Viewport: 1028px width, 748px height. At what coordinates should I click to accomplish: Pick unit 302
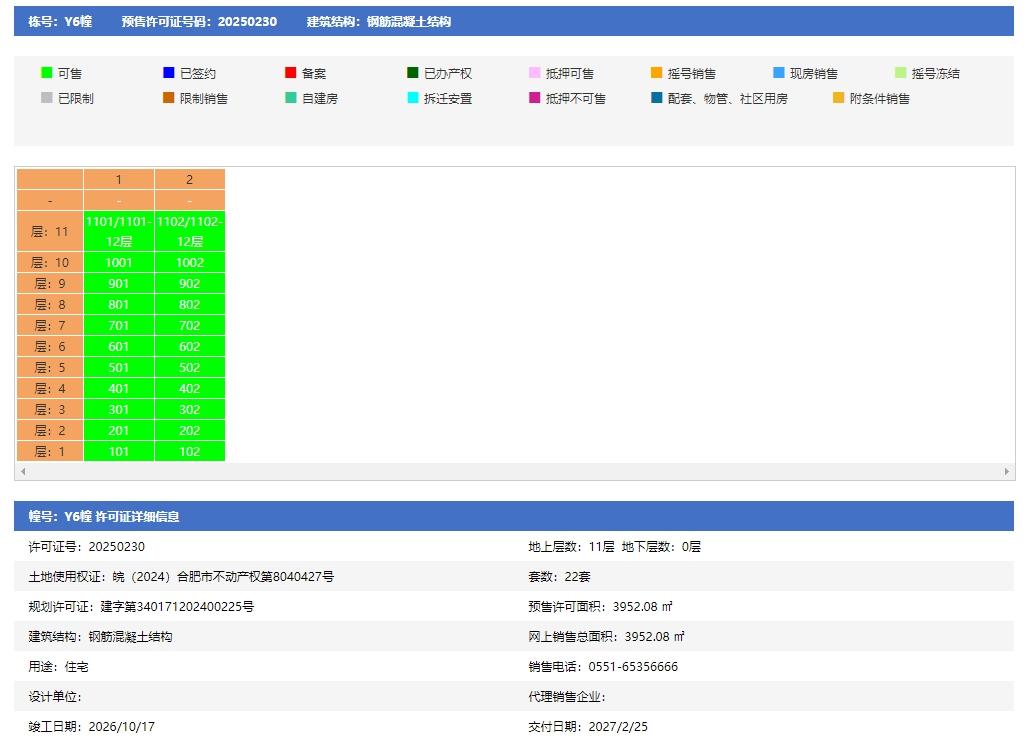click(x=189, y=410)
